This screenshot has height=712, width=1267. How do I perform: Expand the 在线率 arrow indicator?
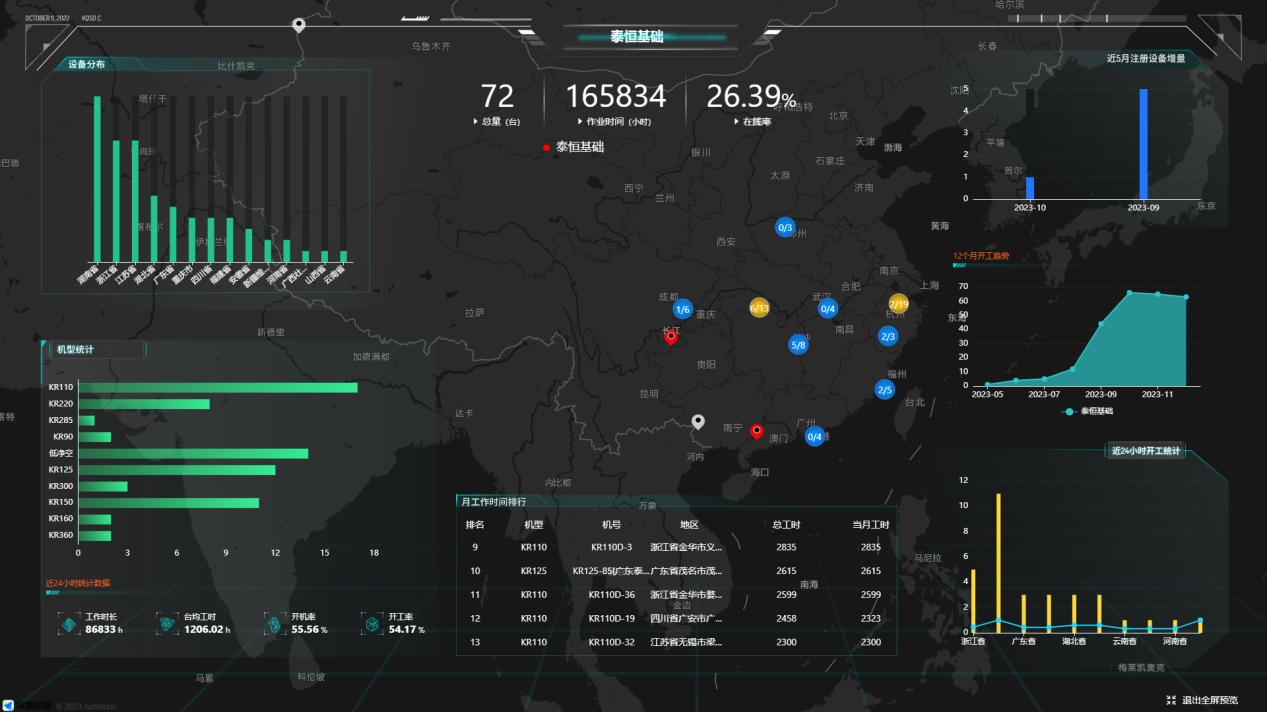tap(735, 121)
